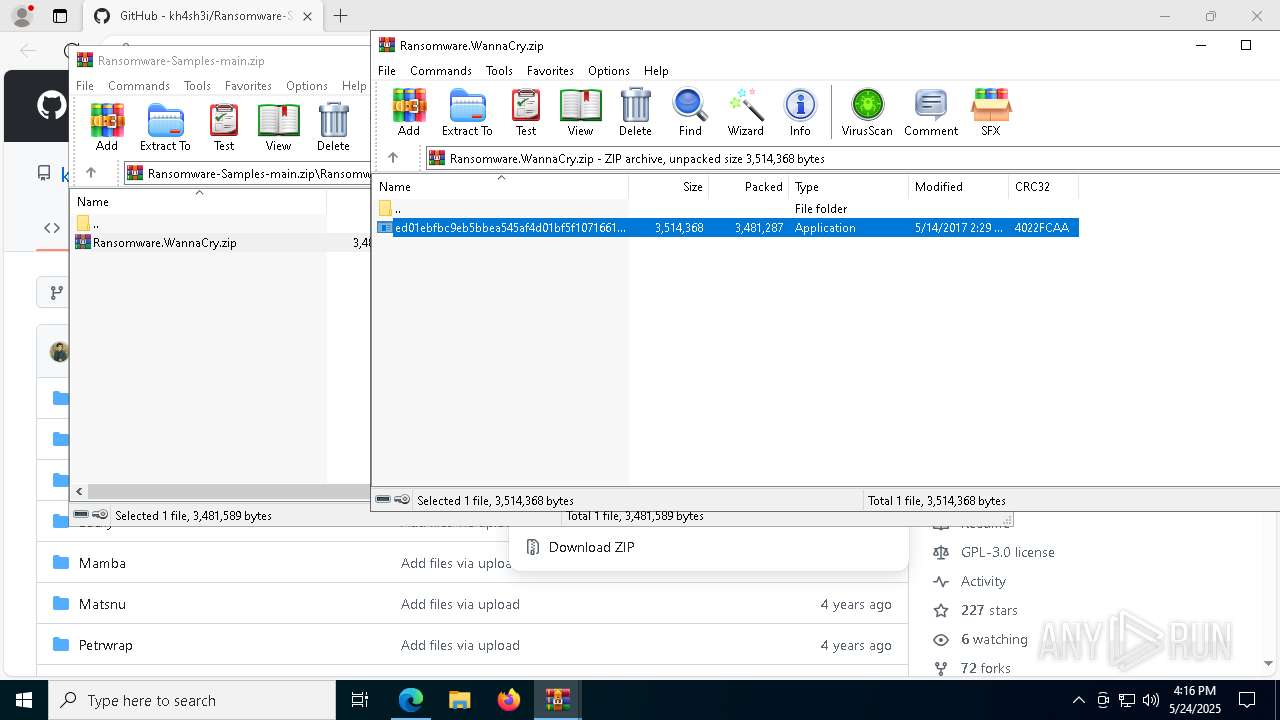Add an archive Comment
This screenshot has height=720, width=1280.
931,112
